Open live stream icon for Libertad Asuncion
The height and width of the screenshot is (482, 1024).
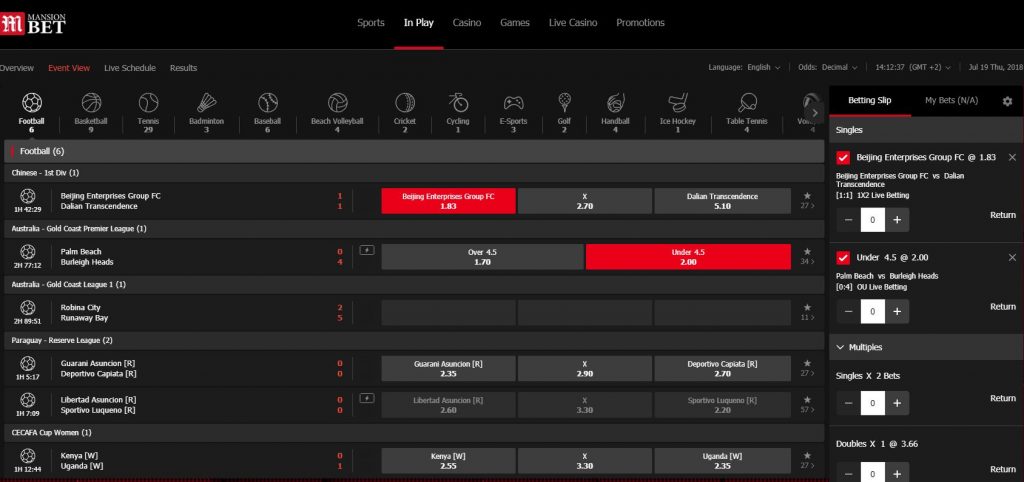point(367,398)
